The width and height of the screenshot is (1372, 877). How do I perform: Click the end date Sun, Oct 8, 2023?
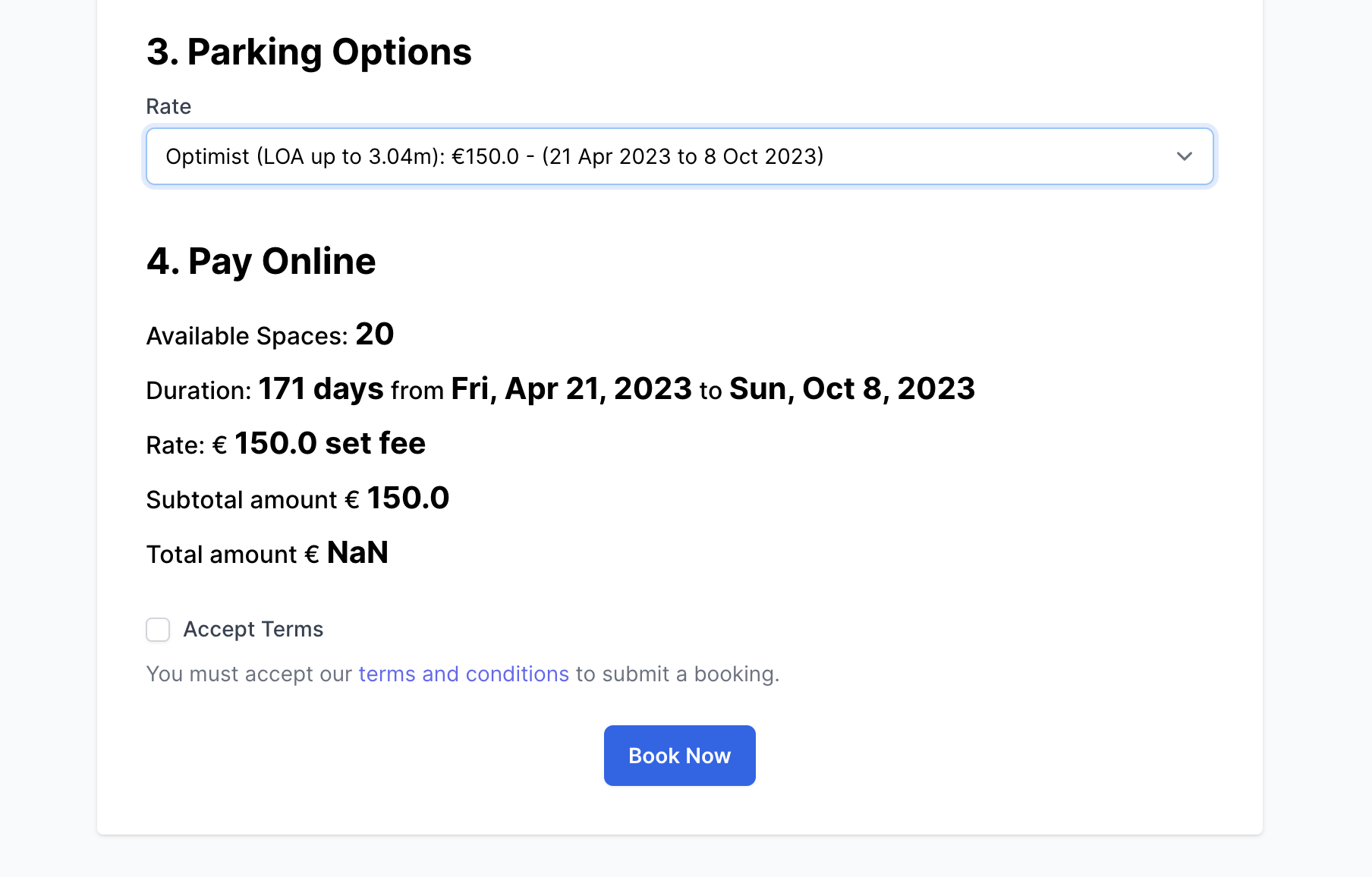[851, 389]
